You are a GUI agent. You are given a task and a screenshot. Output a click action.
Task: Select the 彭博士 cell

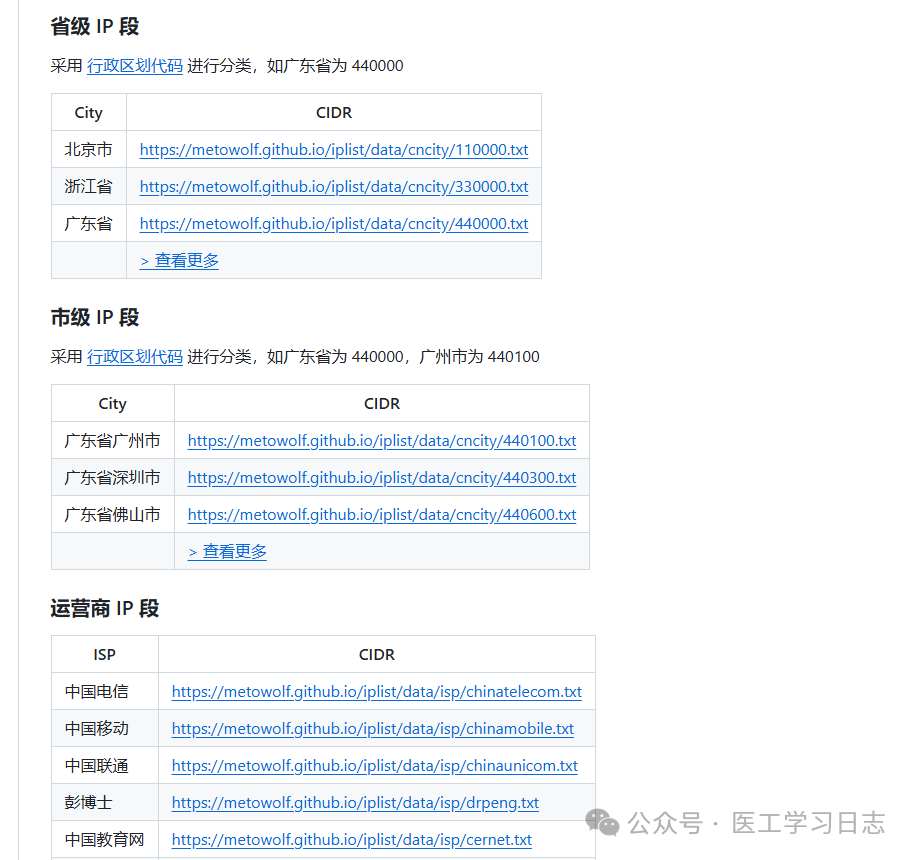tap(104, 803)
